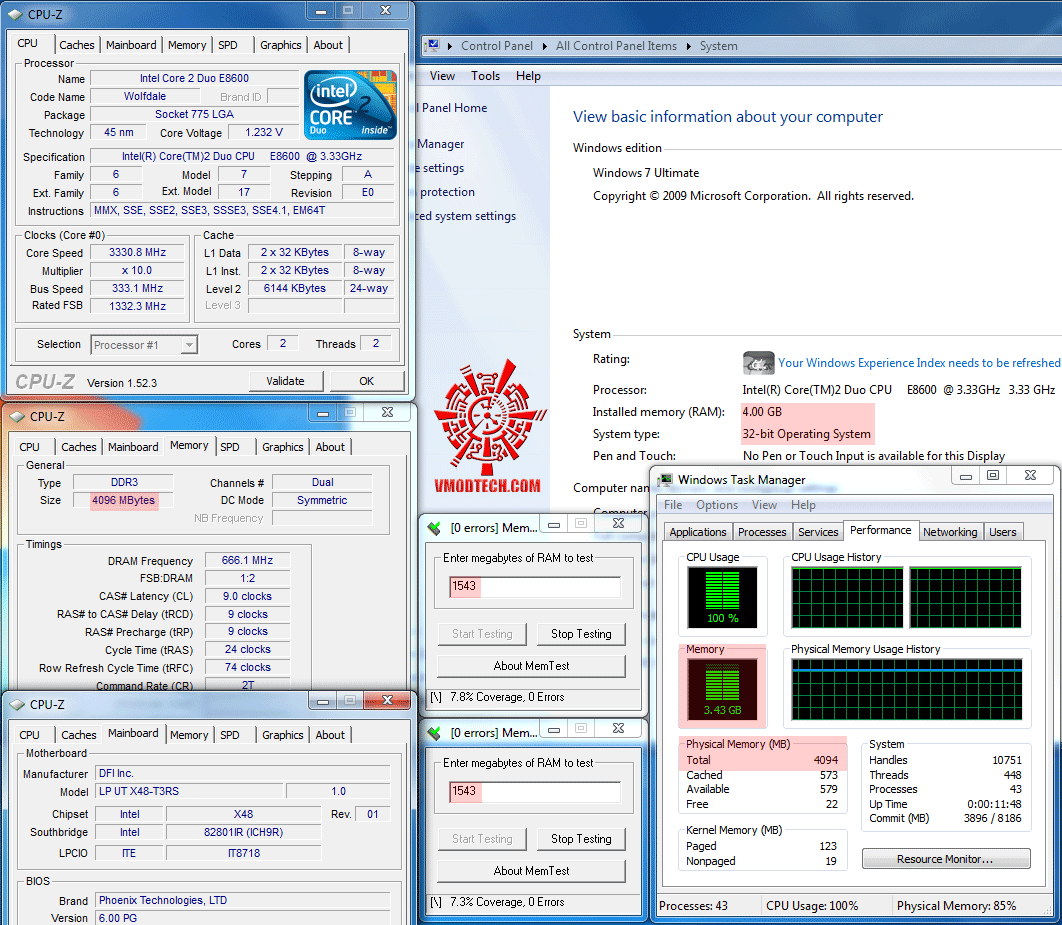Click the Core Speed value 3330.8 MHz
The width and height of the screenshot is (1062, 925).
[x=137, y=253]
